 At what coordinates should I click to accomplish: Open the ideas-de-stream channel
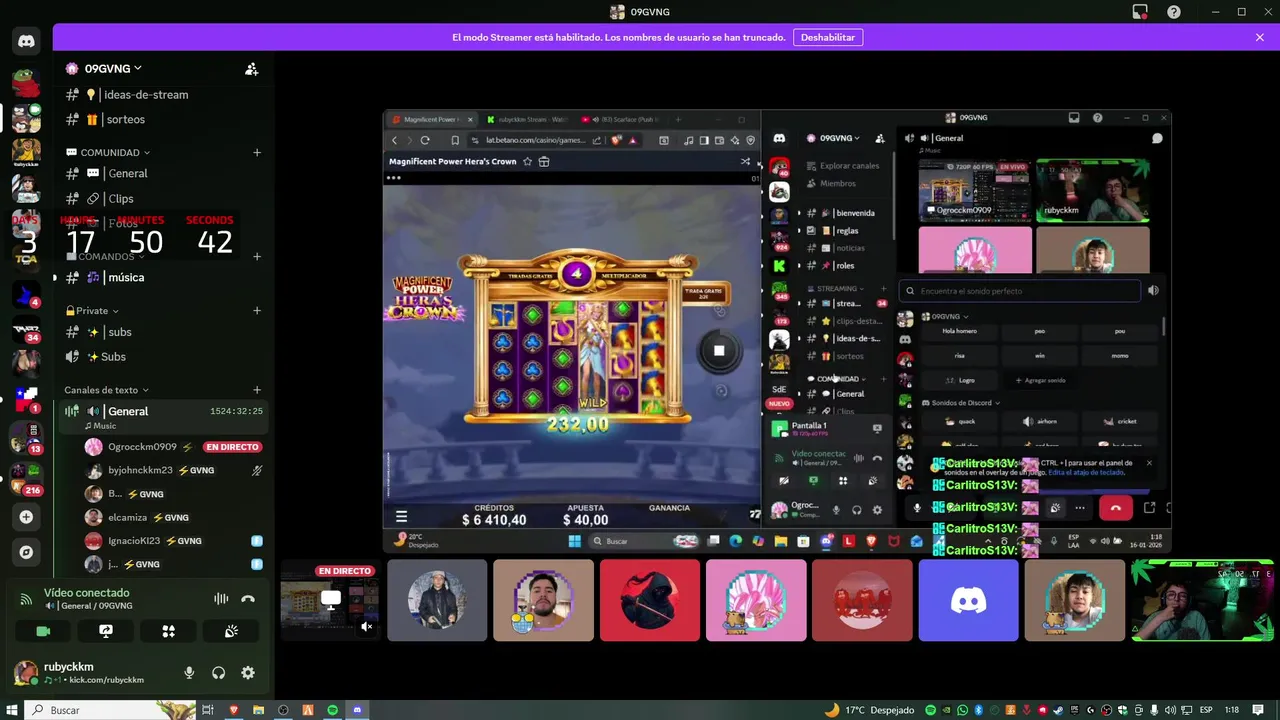(146, 94)
